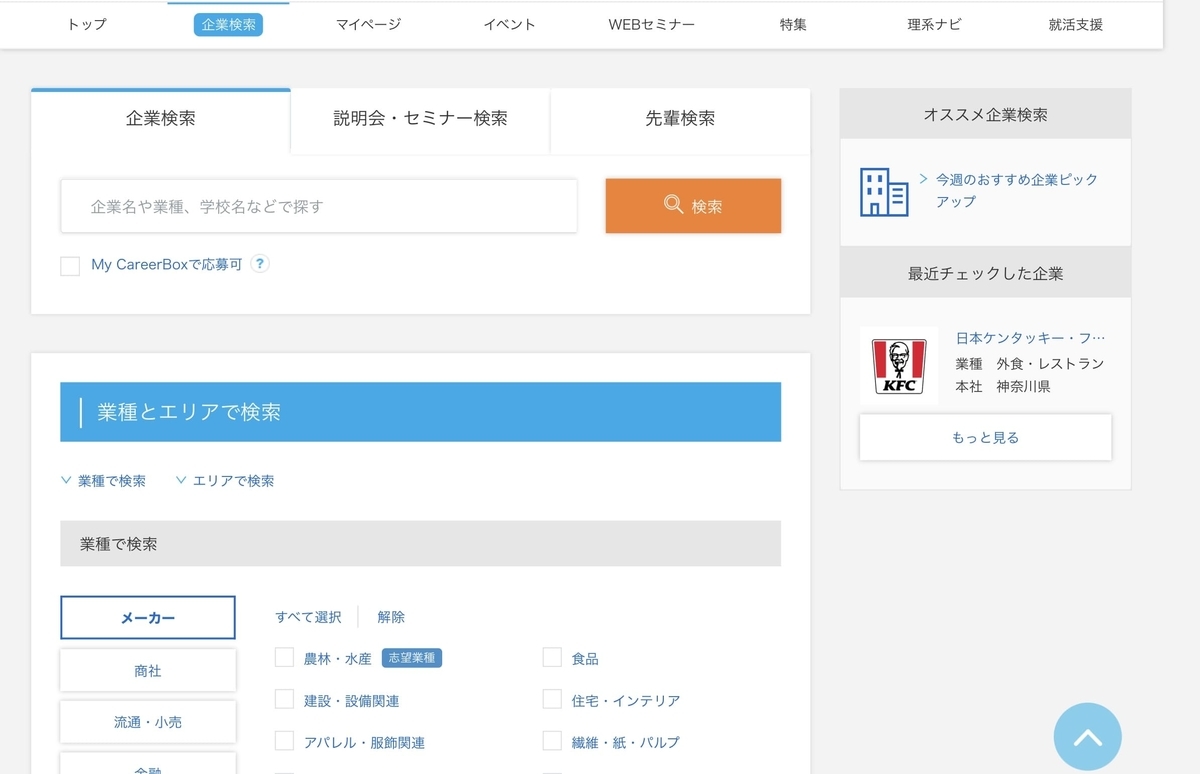This screenshot has width=1200, height=774.
Task: Click 解除 to clear selections
Action: click(x=391, y=617)
